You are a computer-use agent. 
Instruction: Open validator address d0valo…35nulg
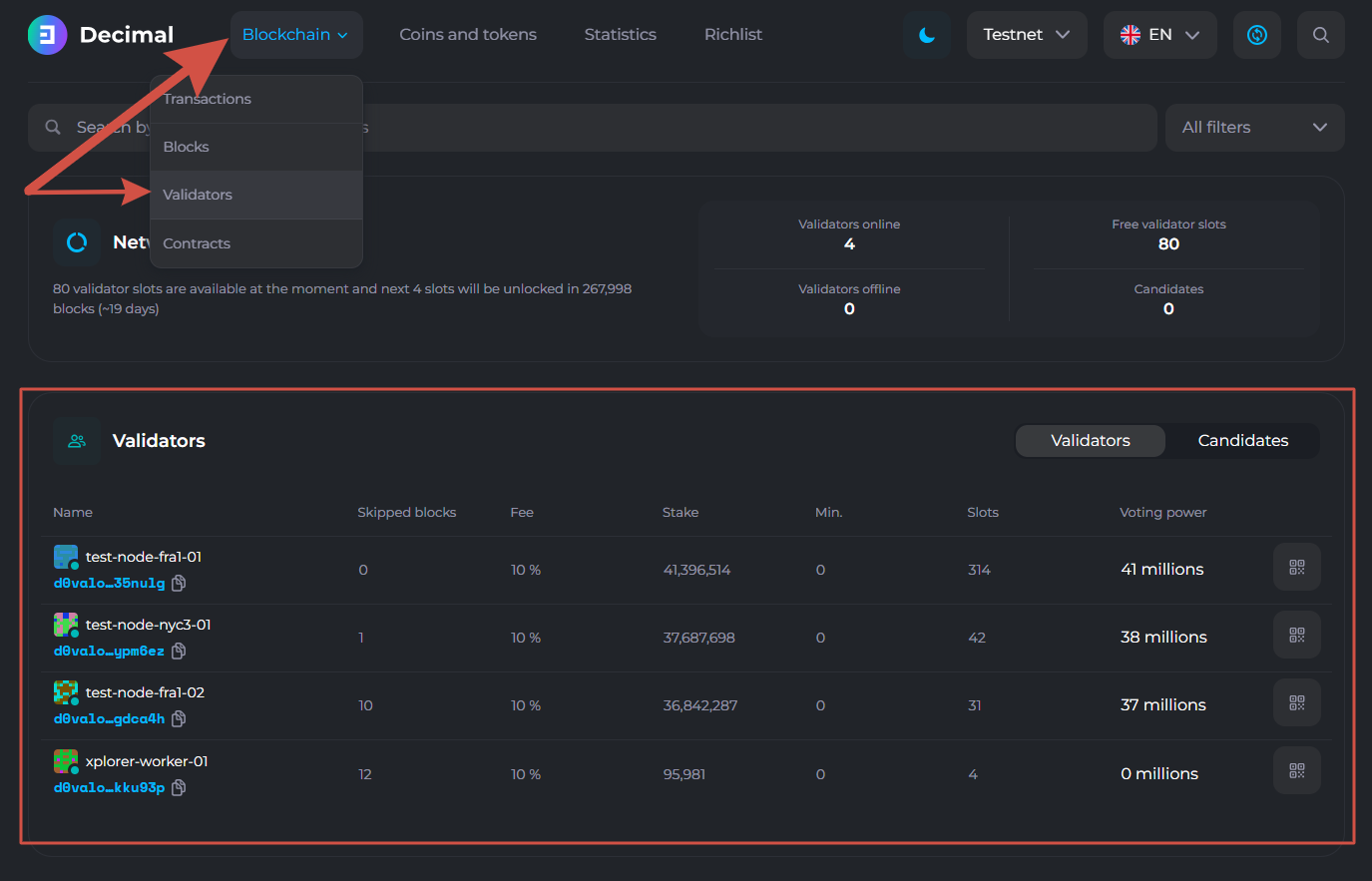(110, 584)
